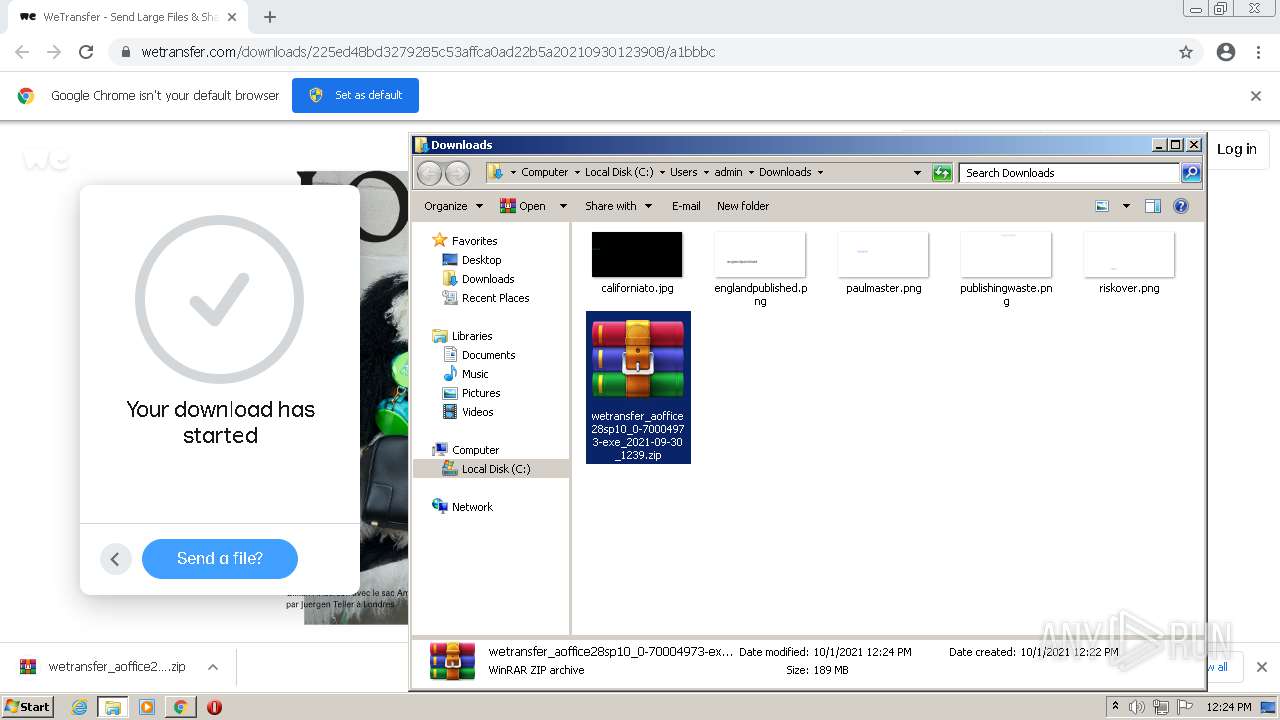The width and height of the screenshot is (1280, 720).
Task: Expand address bar history dropdown
Action: [917, 173]
